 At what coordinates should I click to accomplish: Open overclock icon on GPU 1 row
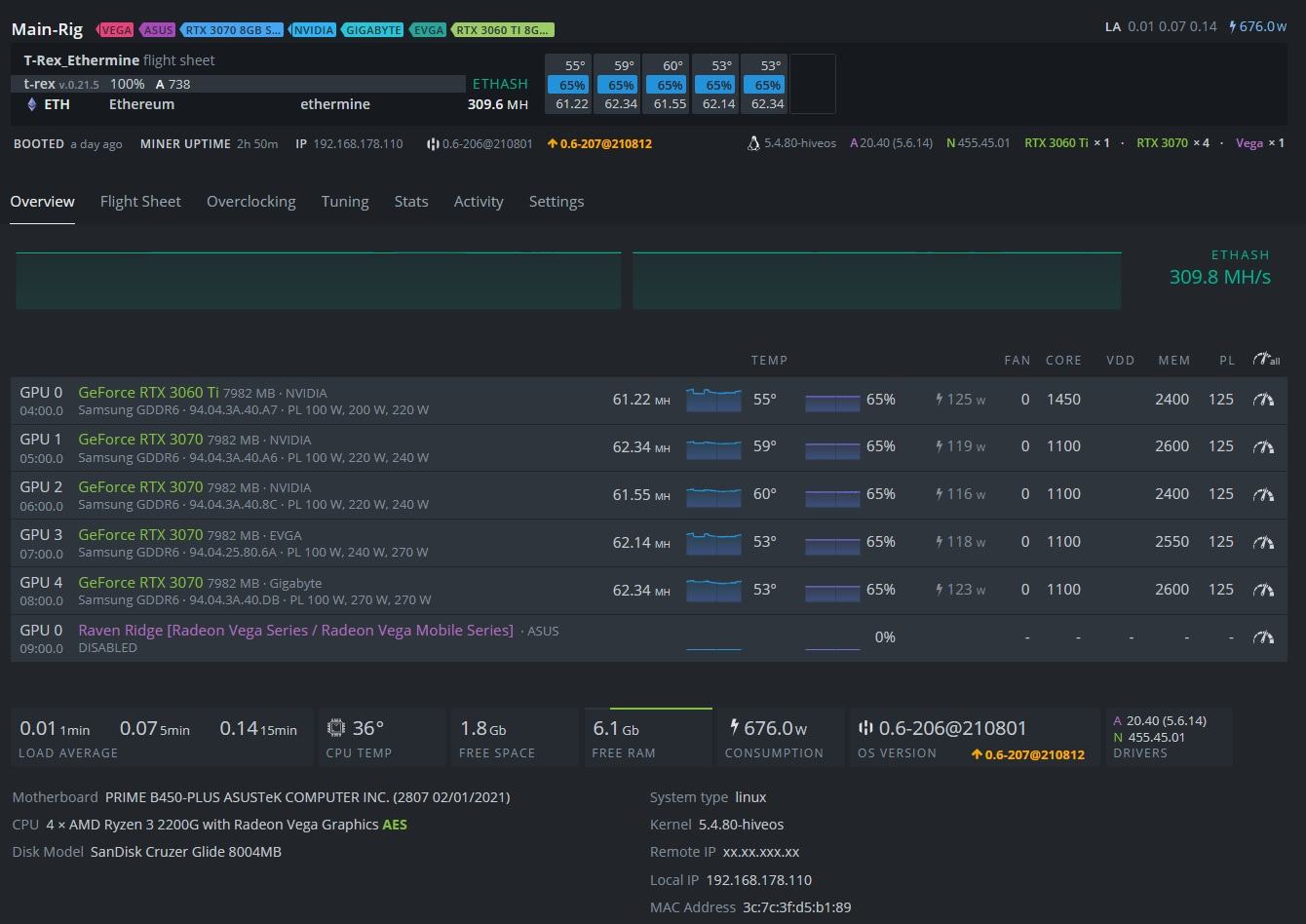[1263, 446]
